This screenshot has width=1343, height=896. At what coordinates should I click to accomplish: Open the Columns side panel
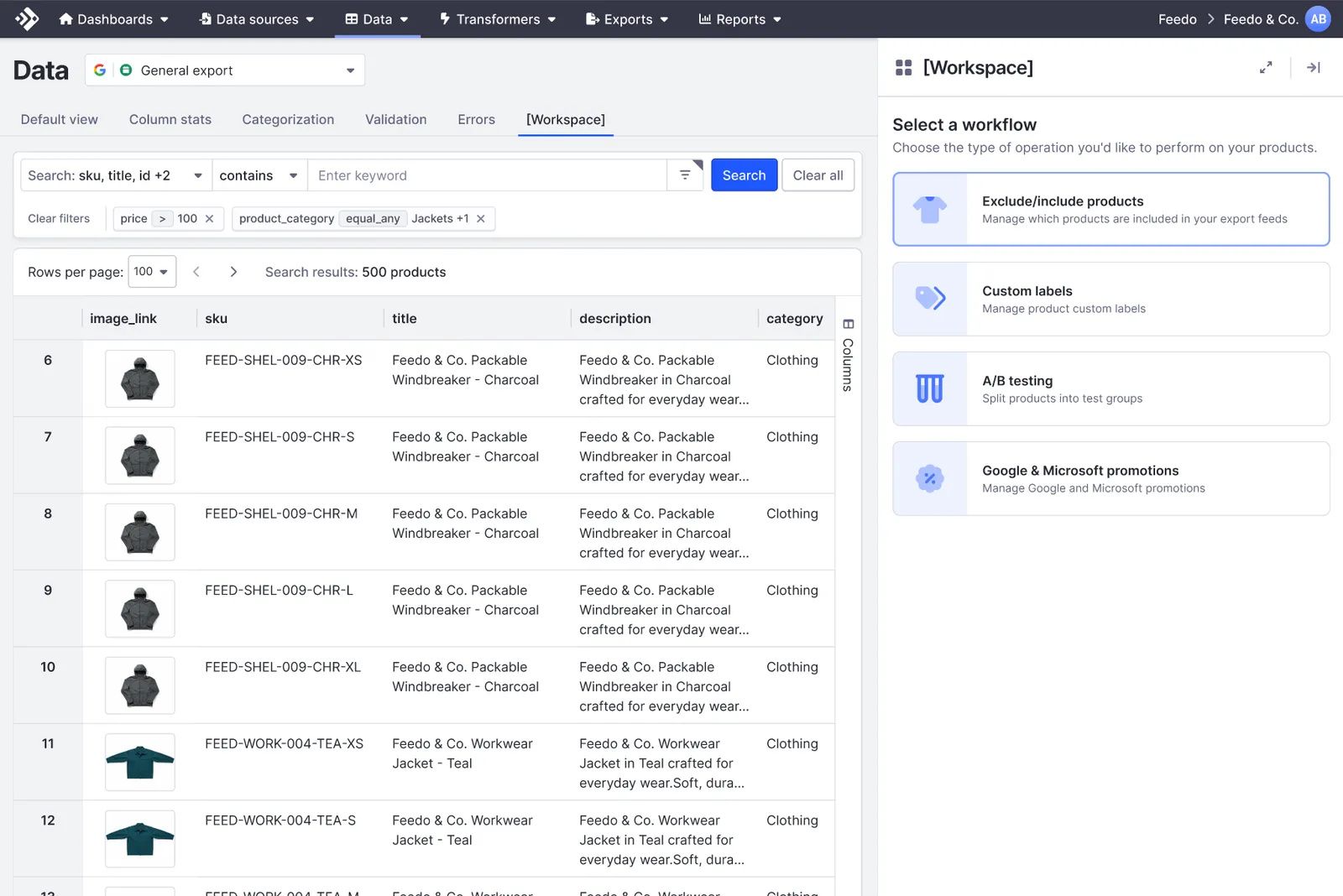tap(848, 356)
